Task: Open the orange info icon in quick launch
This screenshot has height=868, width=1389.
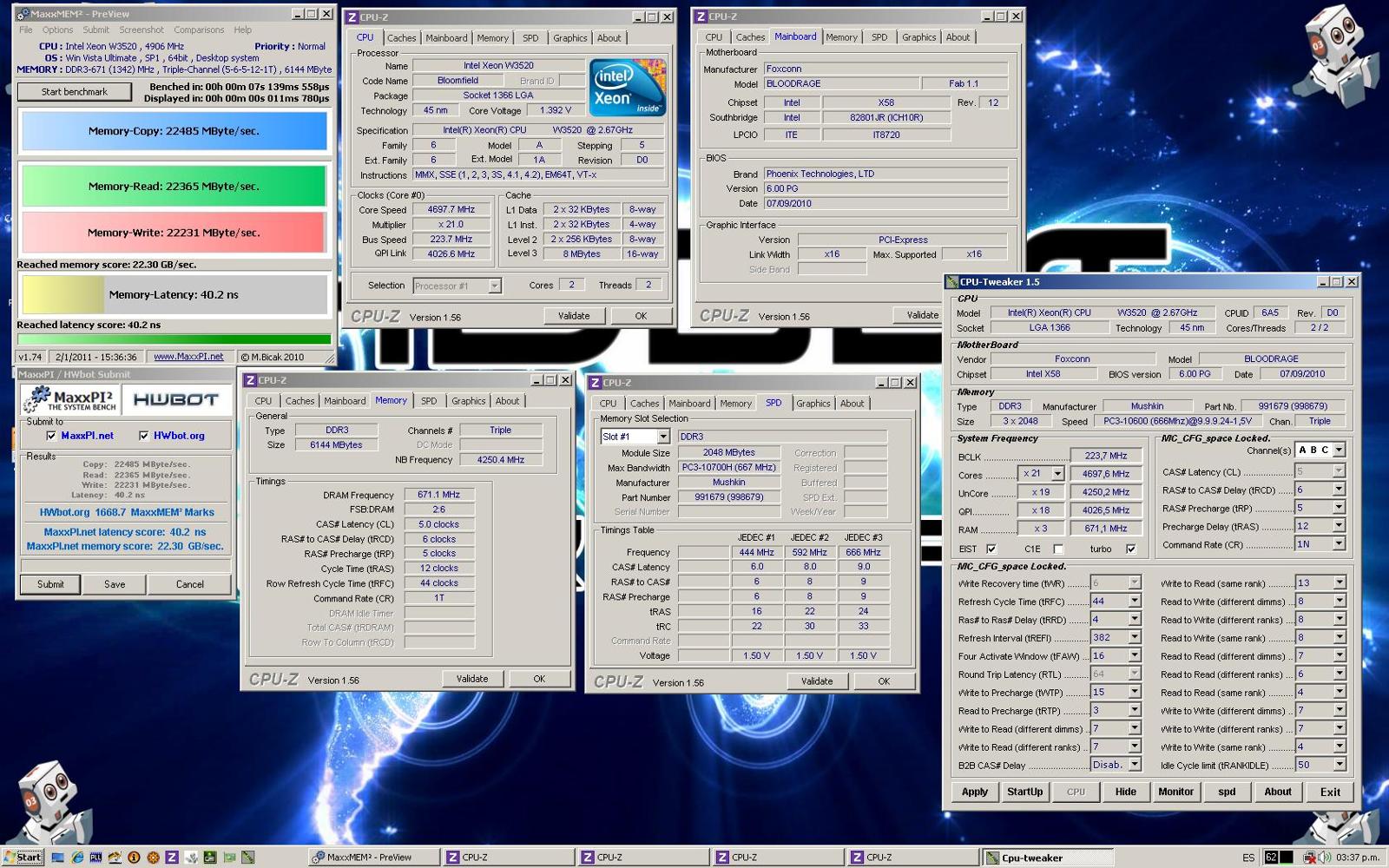Action: 134,858
